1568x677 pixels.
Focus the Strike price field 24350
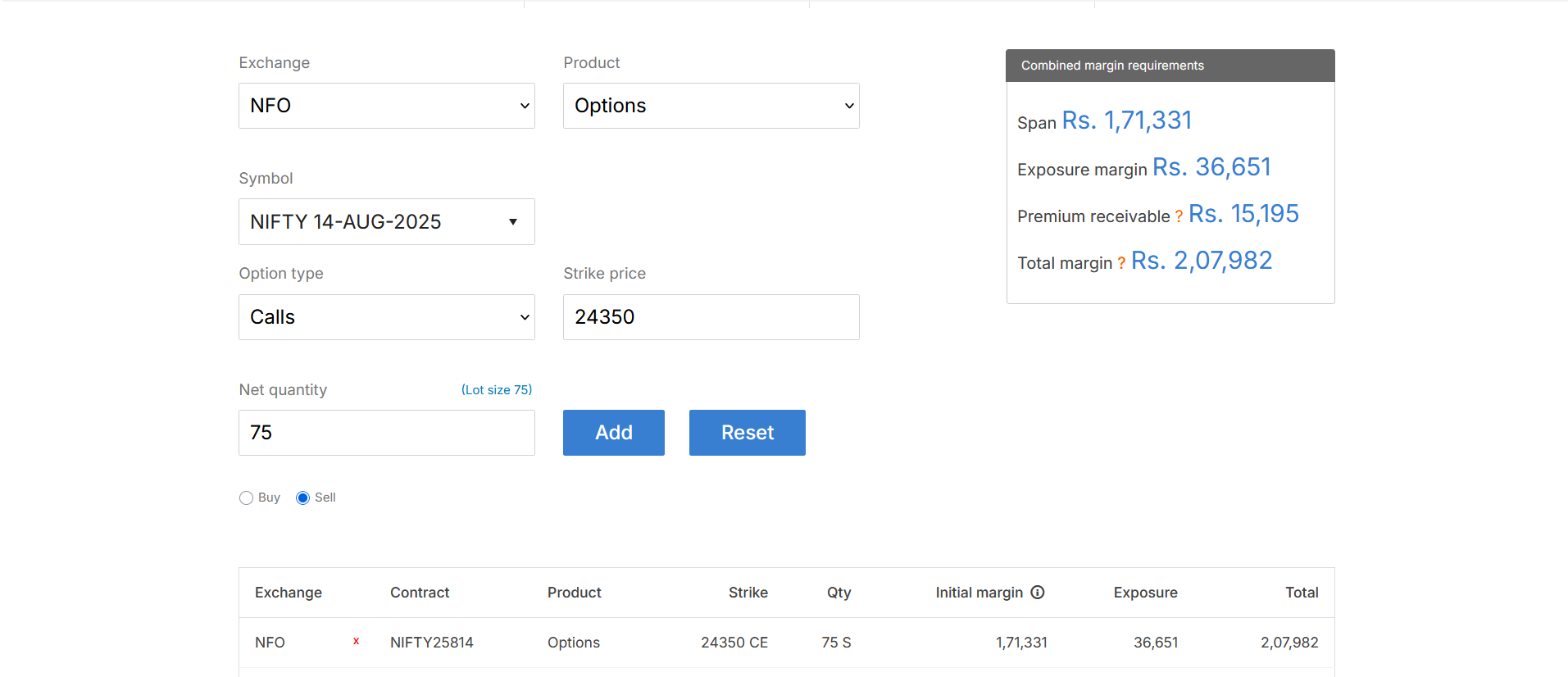pyautogui.click(x=711, y=317)
